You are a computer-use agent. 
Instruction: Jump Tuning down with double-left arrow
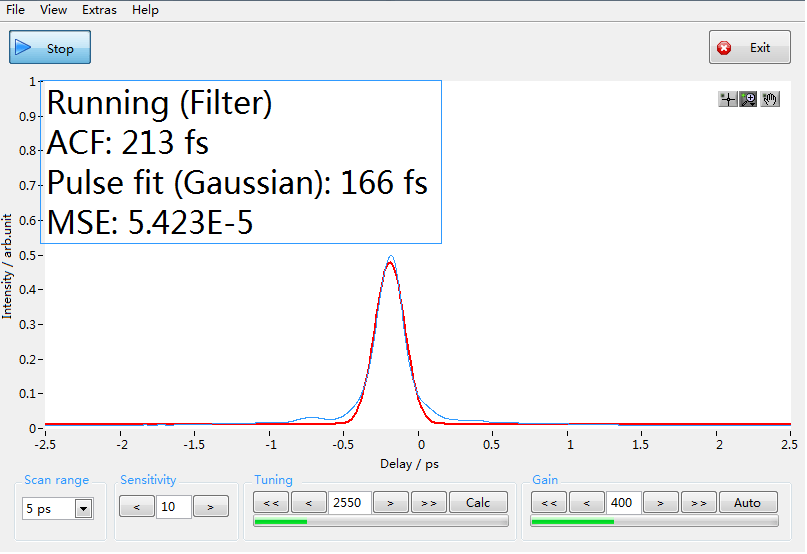272,503
